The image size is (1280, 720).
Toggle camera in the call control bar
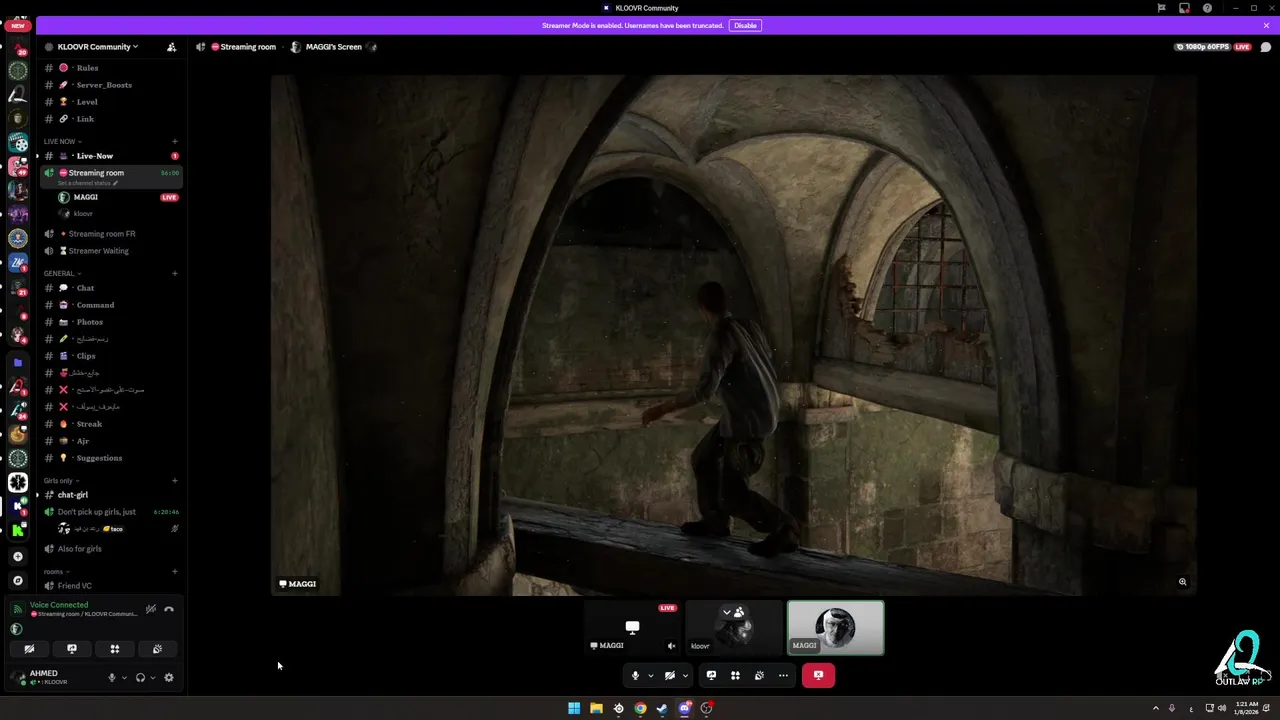[x=670, y=675]
